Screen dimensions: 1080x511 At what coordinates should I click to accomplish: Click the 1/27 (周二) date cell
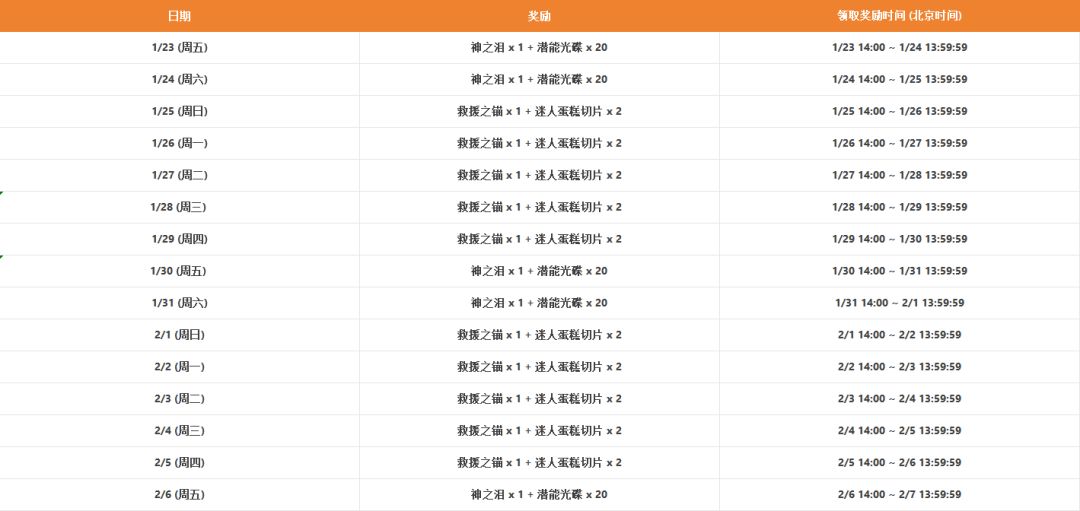point(179,176)
